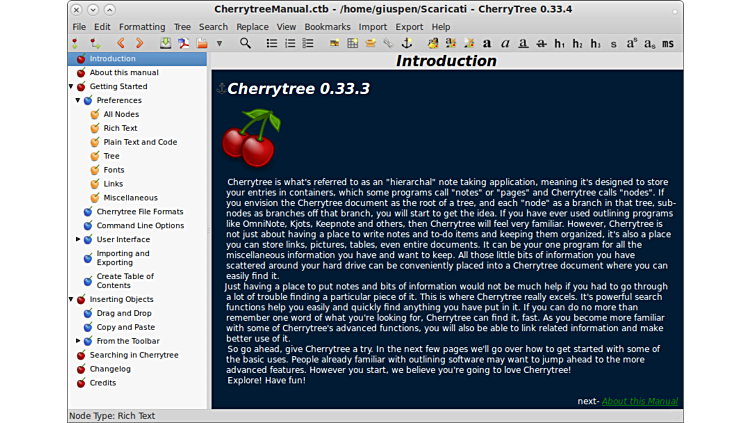752x423 pixels.
Task: Click the Export to PDF toolbar icon
Action: pyautogui.click(x=184, y=43)
